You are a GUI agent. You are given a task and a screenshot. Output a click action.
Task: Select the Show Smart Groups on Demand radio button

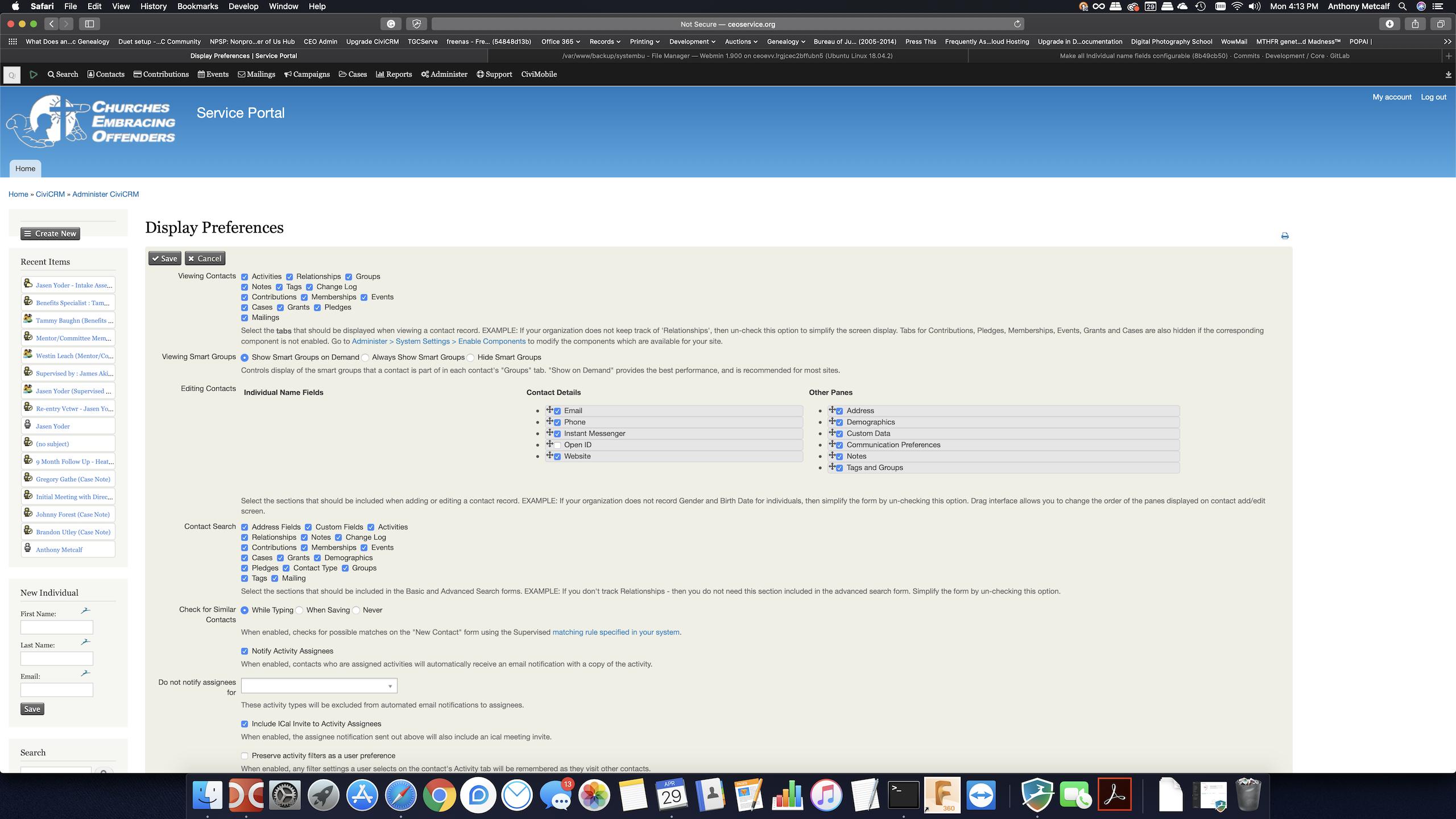point(245,357)
